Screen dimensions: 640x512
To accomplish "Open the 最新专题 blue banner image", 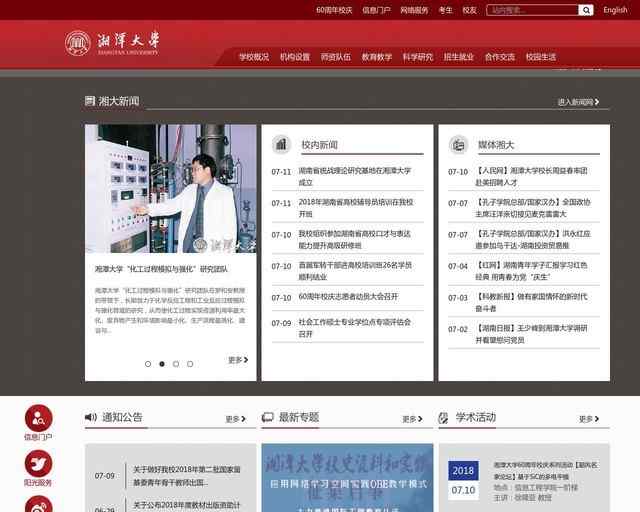I will coord(347,478).
